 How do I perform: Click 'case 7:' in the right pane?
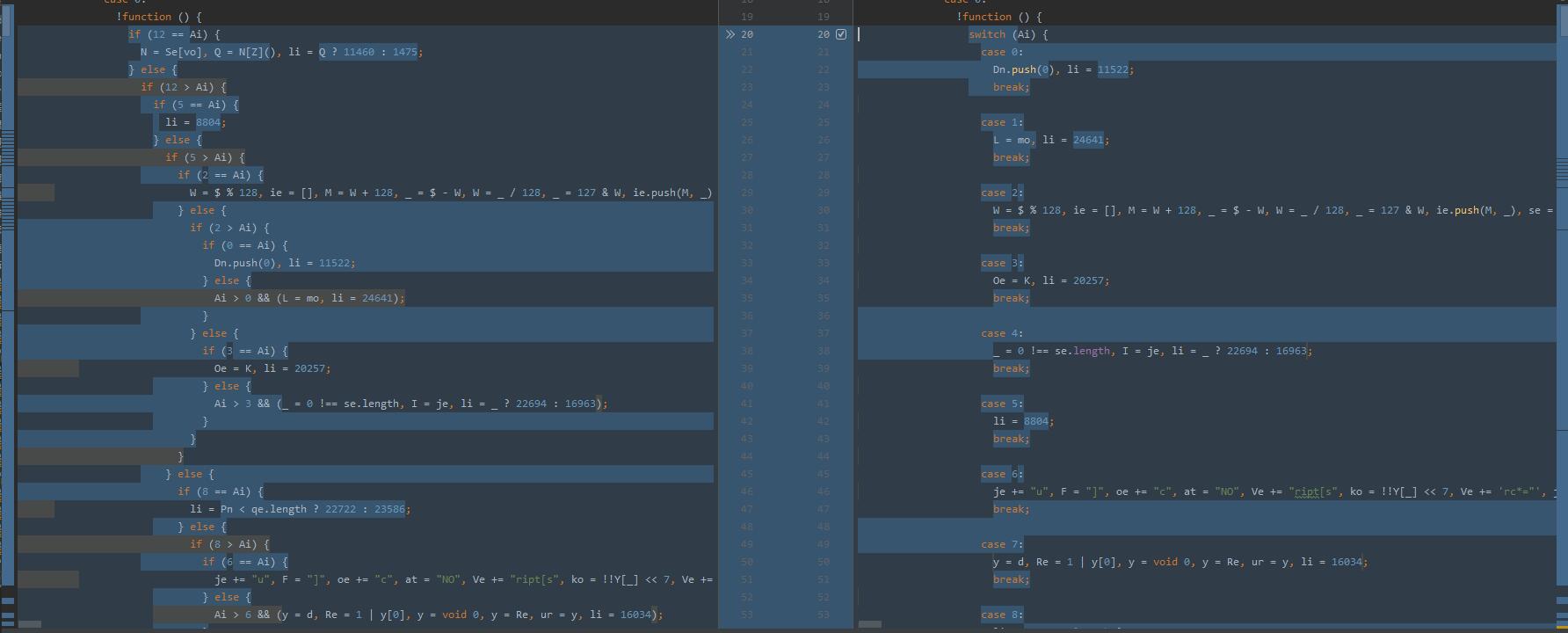coord(1002,544)
